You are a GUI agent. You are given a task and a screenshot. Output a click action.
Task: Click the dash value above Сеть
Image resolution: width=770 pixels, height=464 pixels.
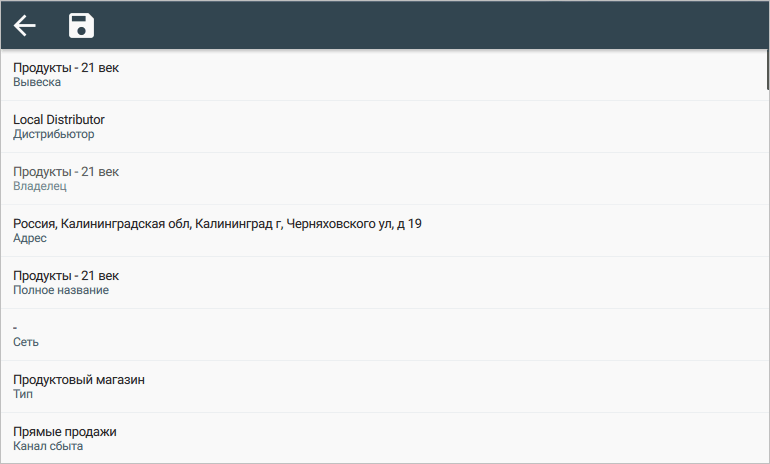click(16, 328)
